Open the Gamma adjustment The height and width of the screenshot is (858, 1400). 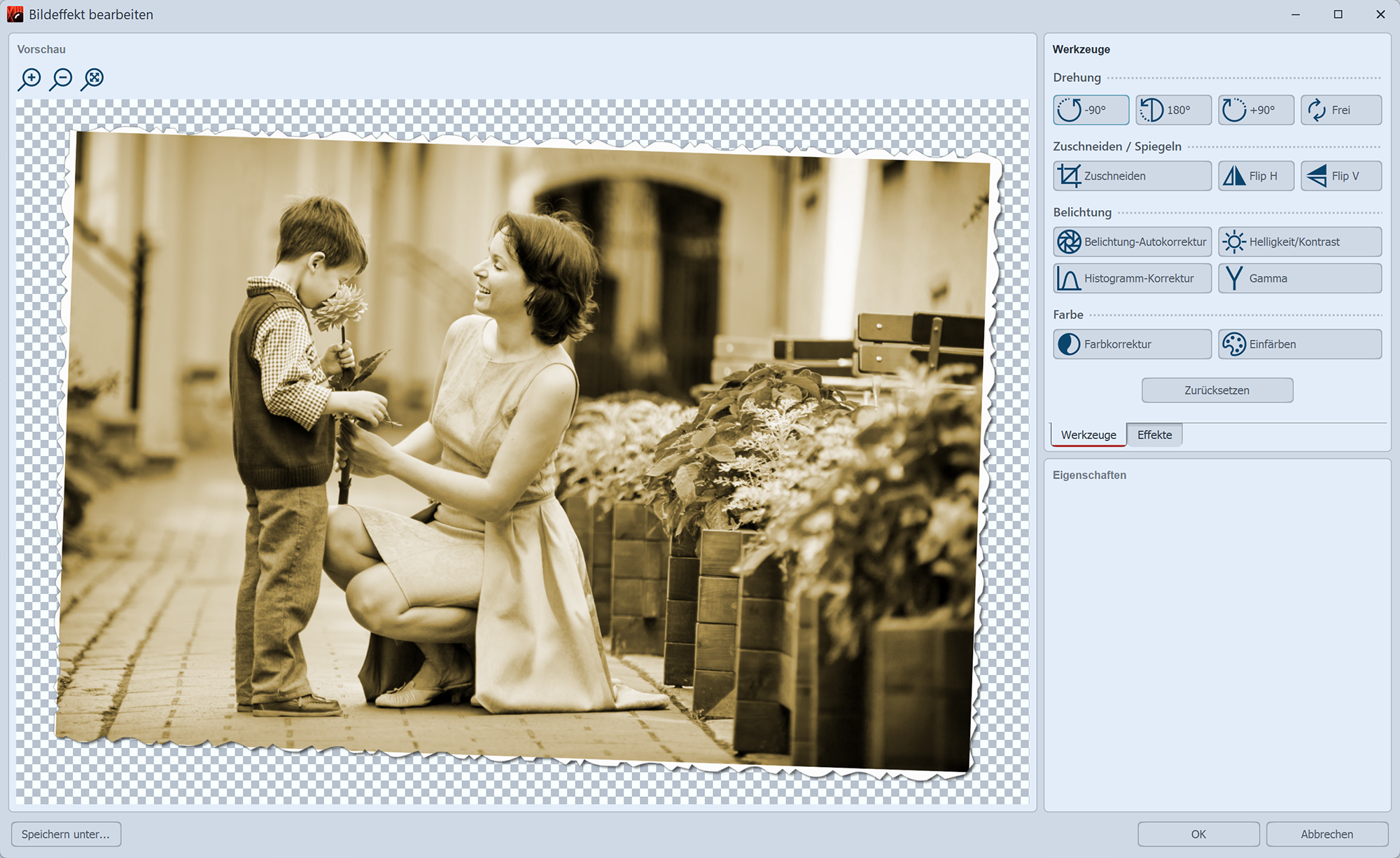[x=1299, y=278]
